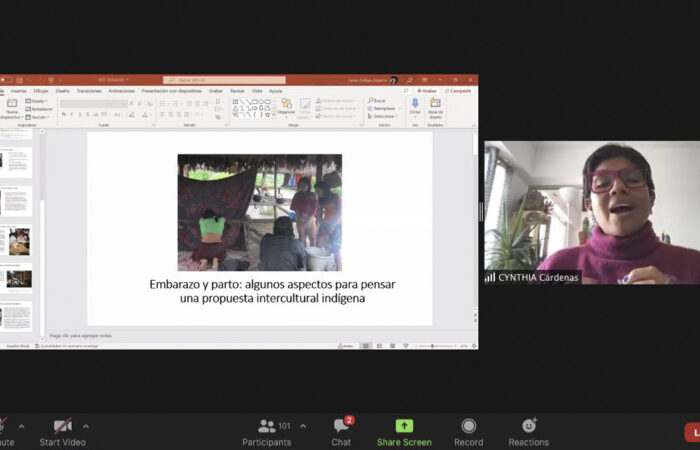700x450 pixels.
Task: Click the notes area 'Haga clic para agregar notas'
Action: click(81, 335)
